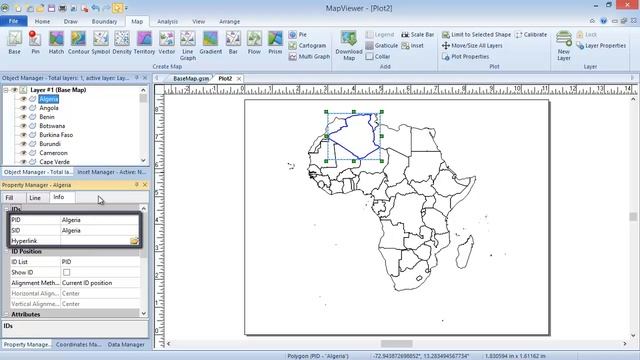Select the Pie map tool
This screenshot has height=360, width=640.
(x=298, y=35)
